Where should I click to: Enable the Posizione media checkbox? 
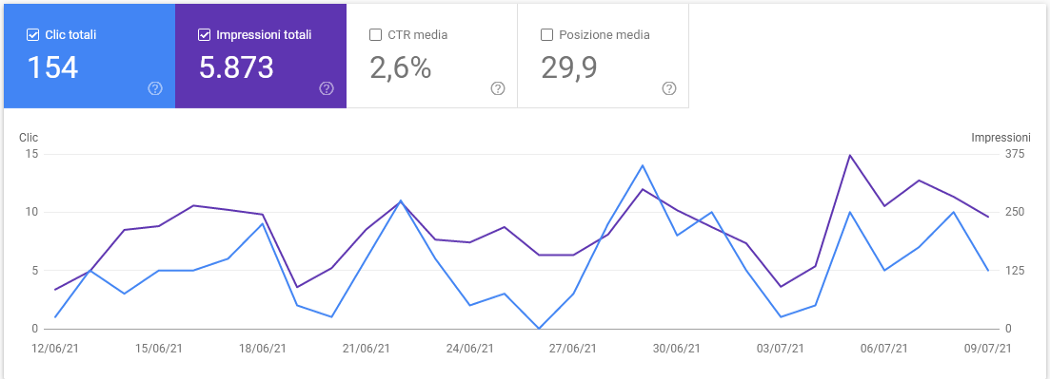(546, 35)
